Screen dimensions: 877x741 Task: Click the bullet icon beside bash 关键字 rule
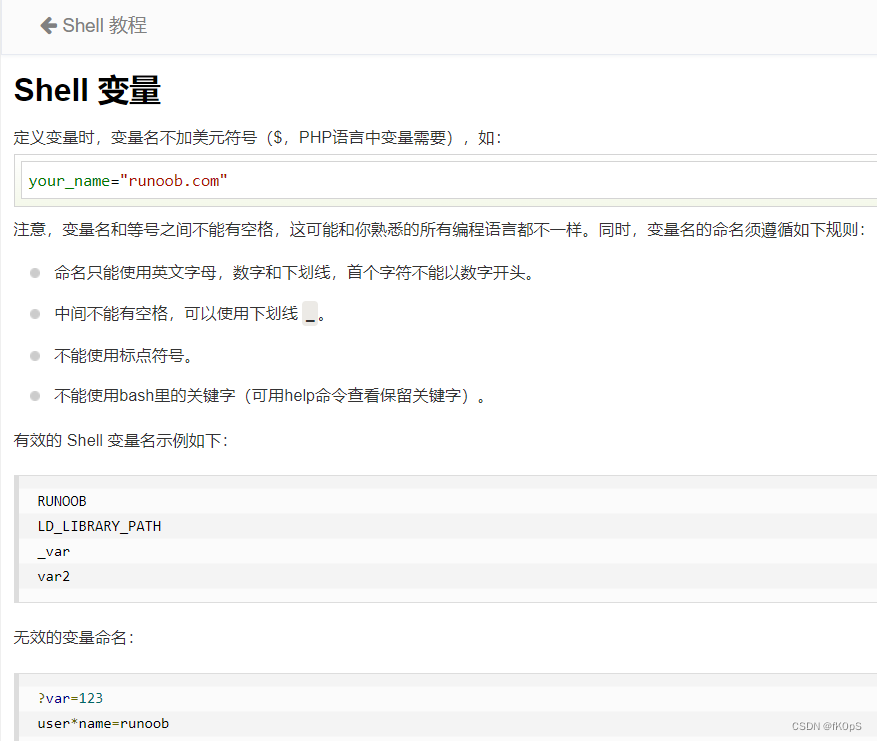click(33, 395)
